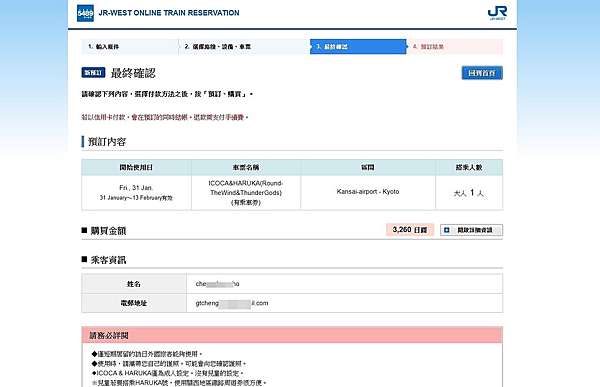Click JR-WEST ONLINE TRAIN RESERVATION title

point(169,13)
